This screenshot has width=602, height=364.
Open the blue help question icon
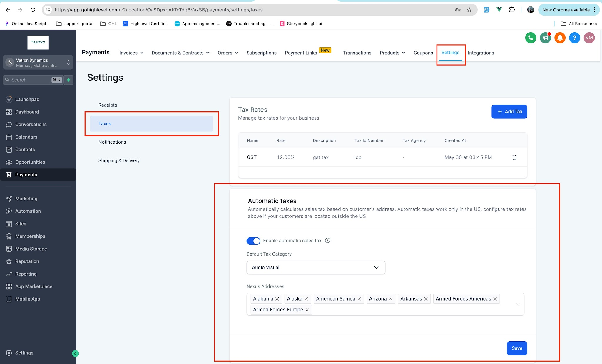pos(574,38)
